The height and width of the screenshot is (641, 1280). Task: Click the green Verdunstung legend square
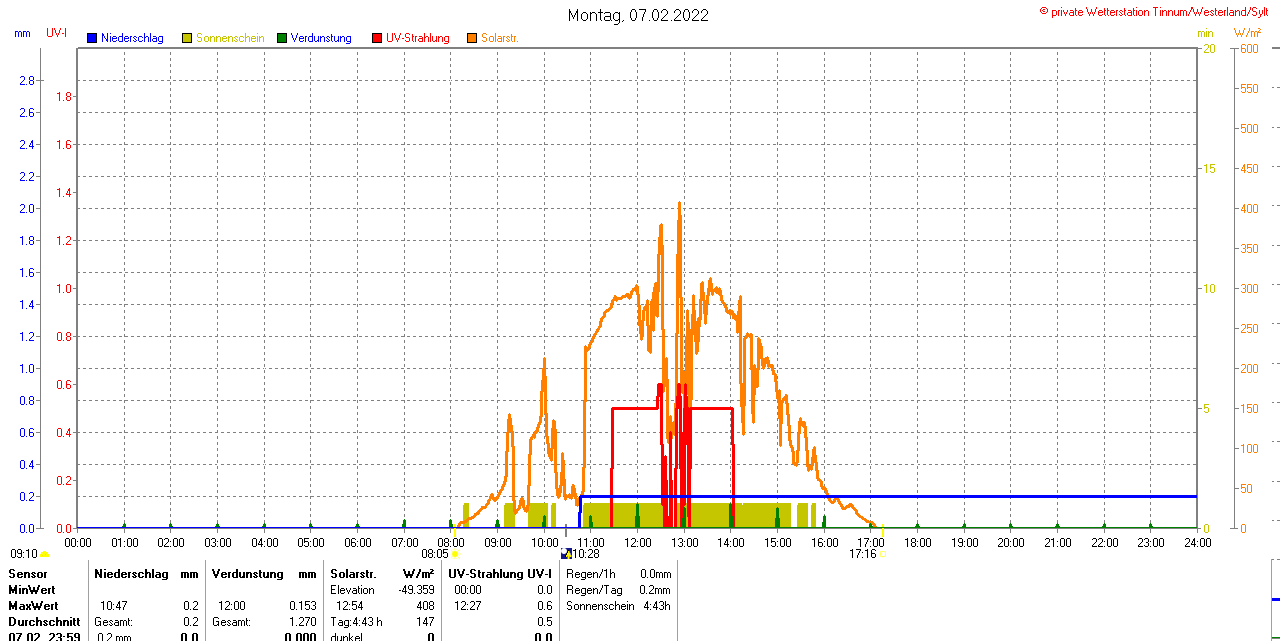(282, 38)
